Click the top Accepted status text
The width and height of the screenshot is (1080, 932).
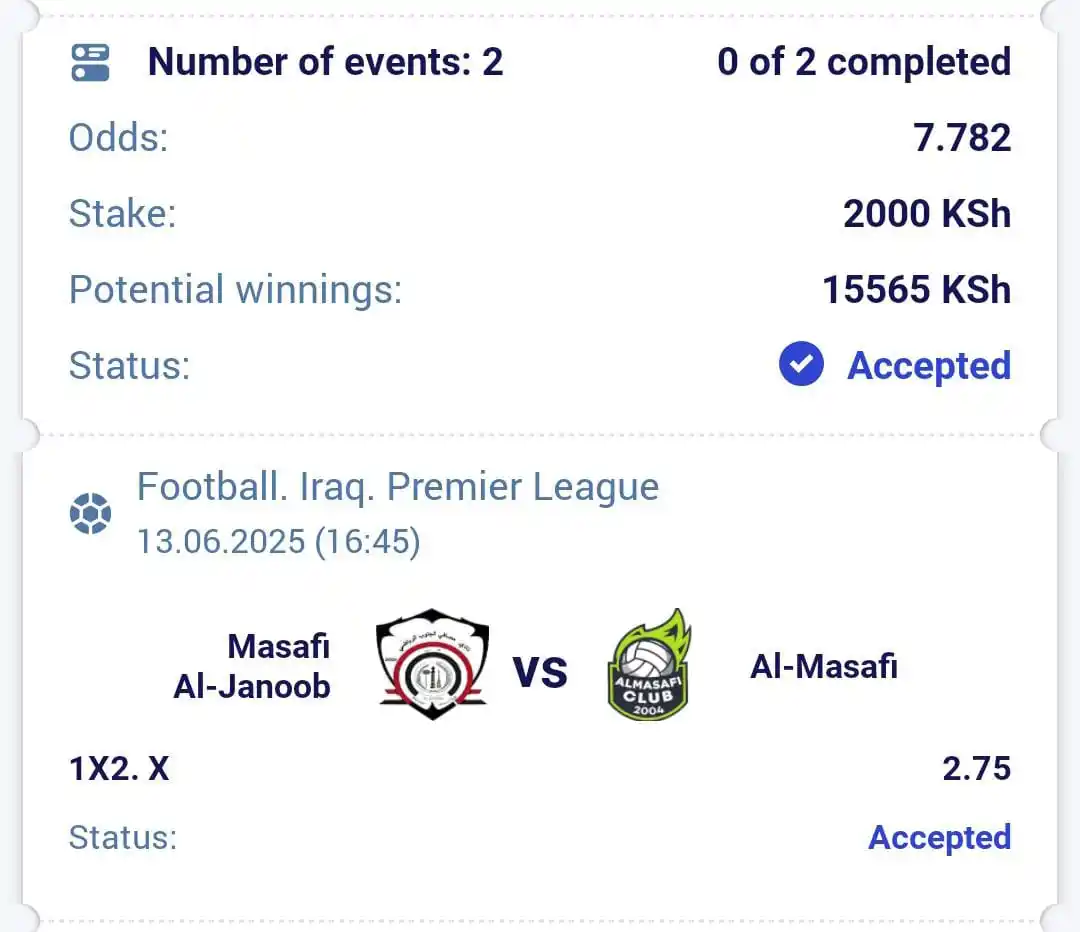929,365
